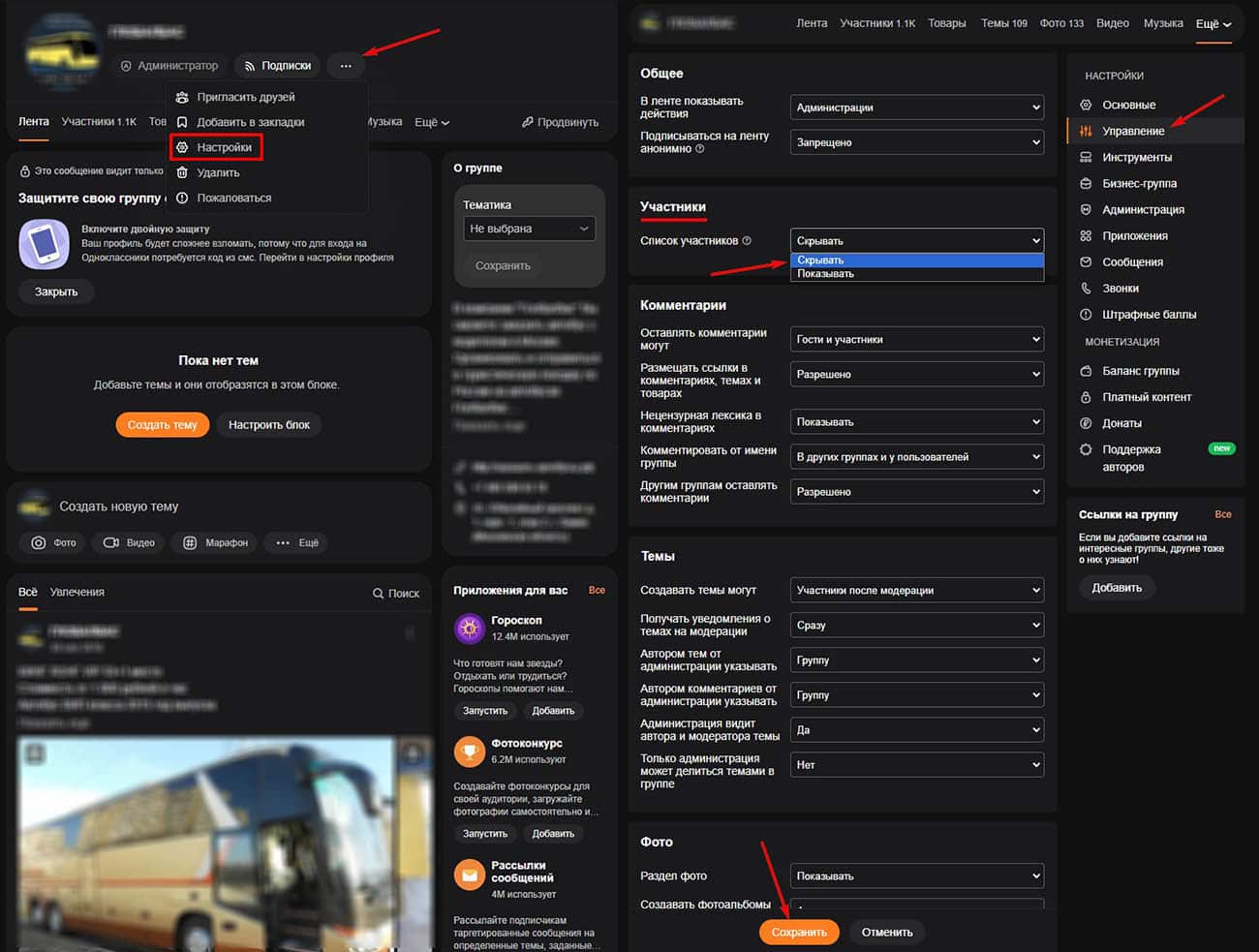This screenshot has width=1259, height=952.
Task: Open the Размещать ссылки в комментариях dropdown
Action: pyautogui.click(x=917, y=374)
